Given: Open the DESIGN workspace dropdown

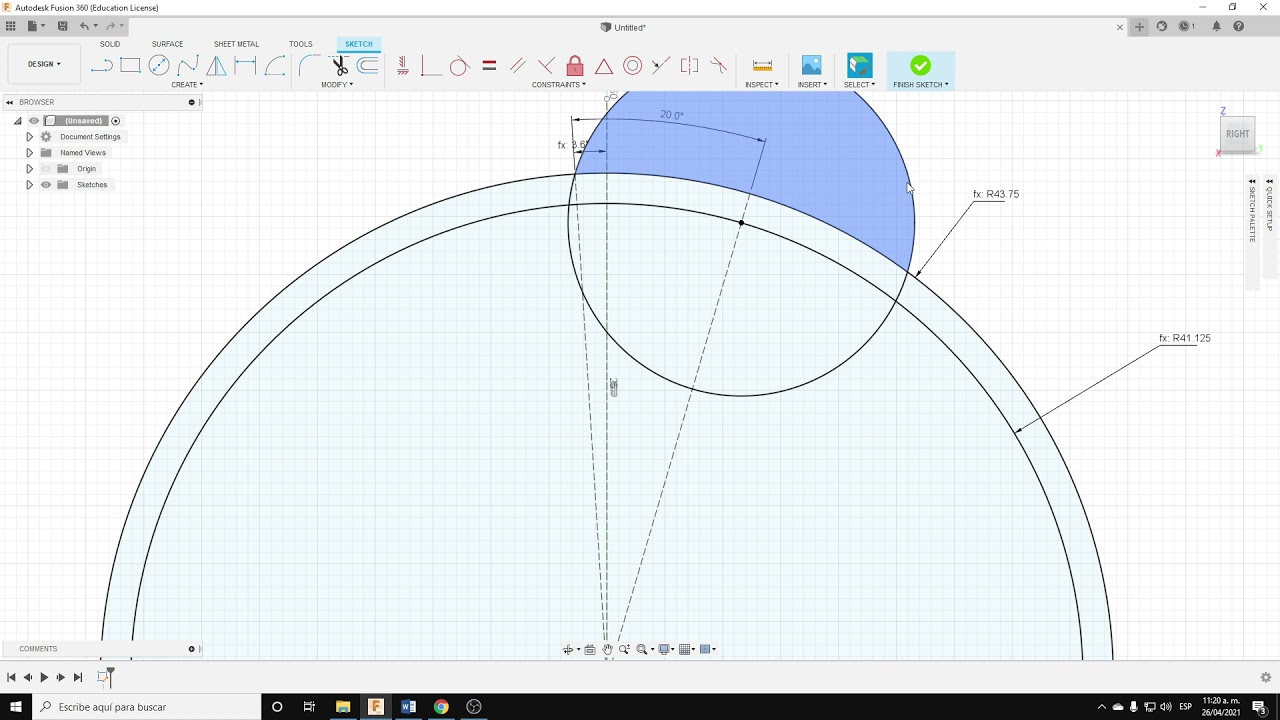Looking at the screenshot, I should [44, 64].
